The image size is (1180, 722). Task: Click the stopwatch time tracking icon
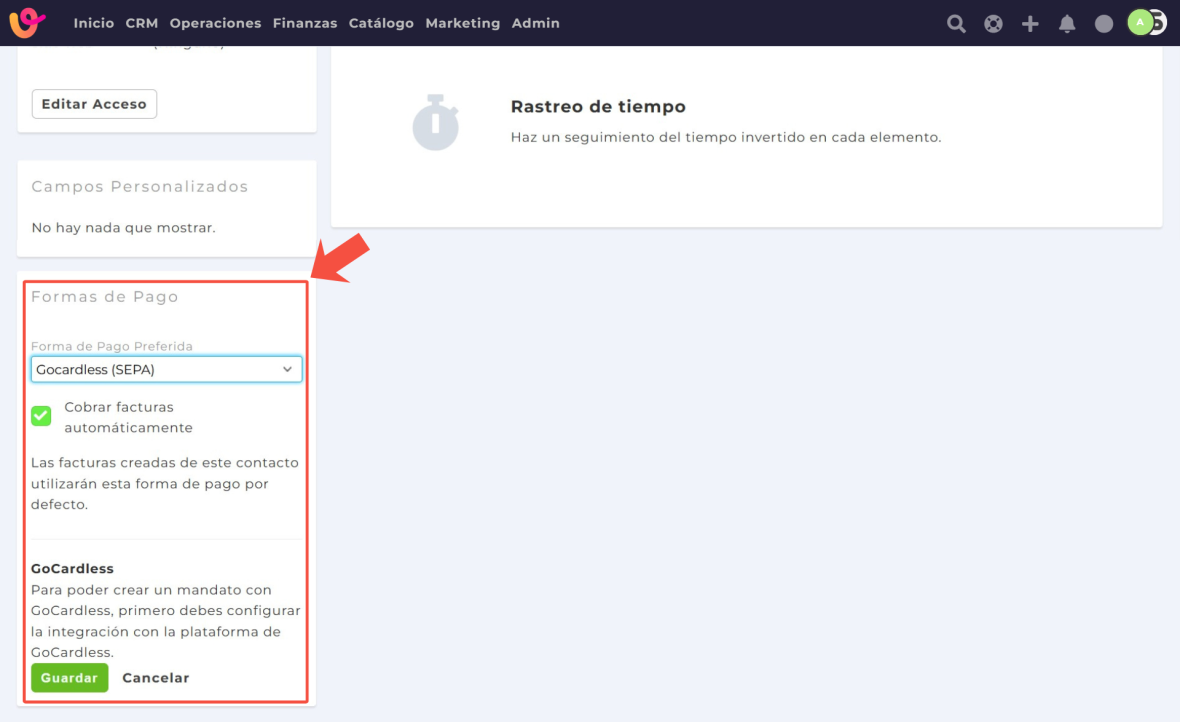(x=435, y=122)
